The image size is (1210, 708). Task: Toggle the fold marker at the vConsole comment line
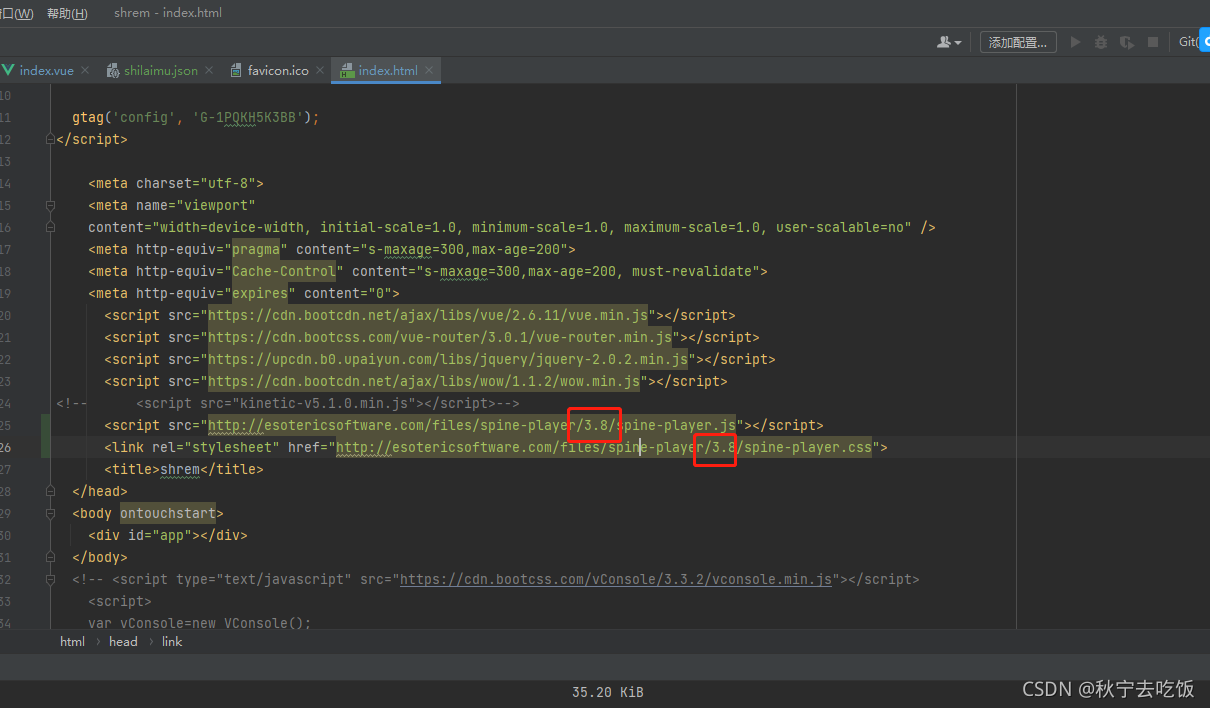pyautogui.click(x=51, y=579)
